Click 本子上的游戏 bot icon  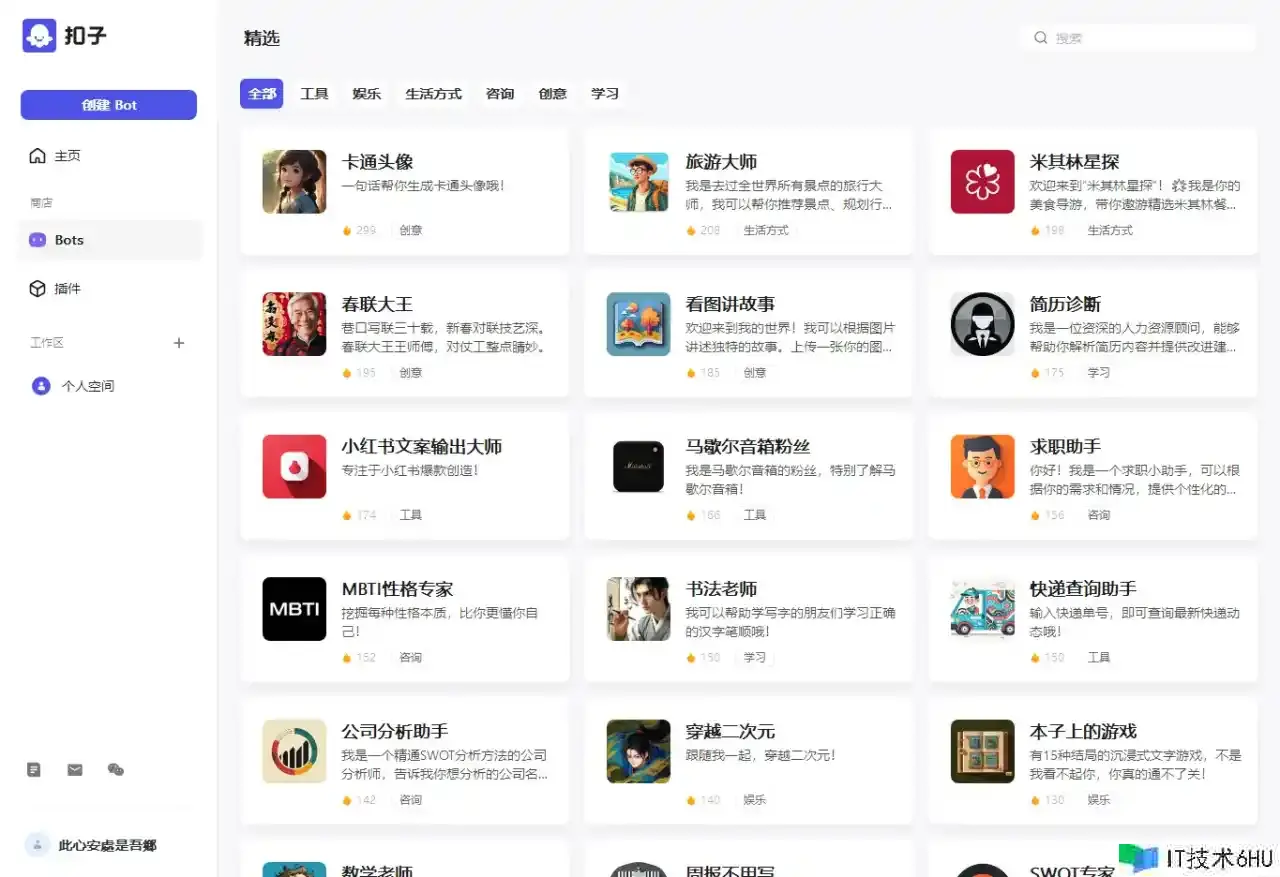coord(983,752)
